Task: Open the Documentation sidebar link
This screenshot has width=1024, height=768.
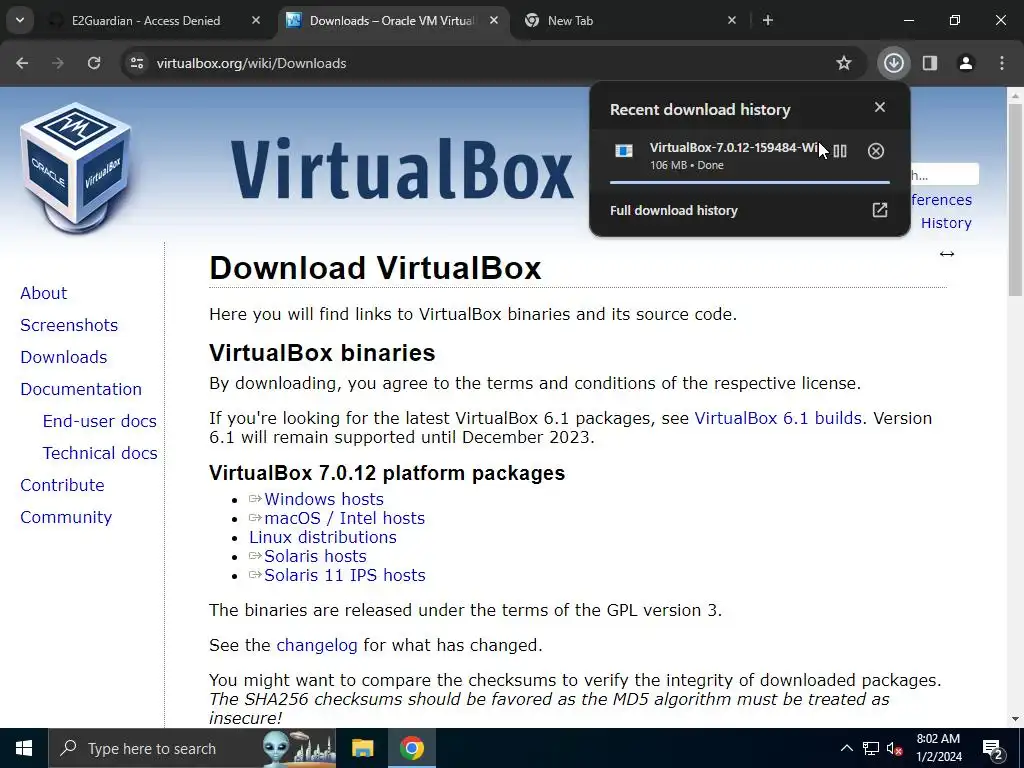Action: tap(81, 389)
